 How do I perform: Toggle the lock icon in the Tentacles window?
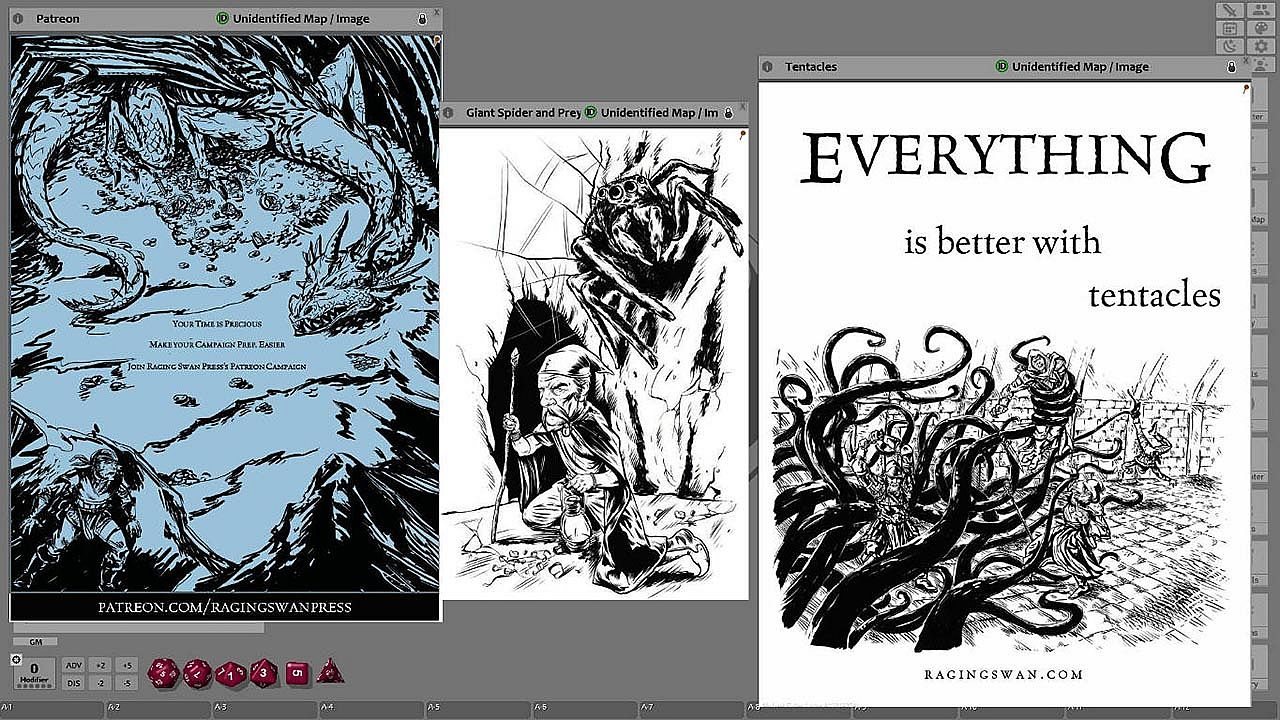[x=1232, y=67]
